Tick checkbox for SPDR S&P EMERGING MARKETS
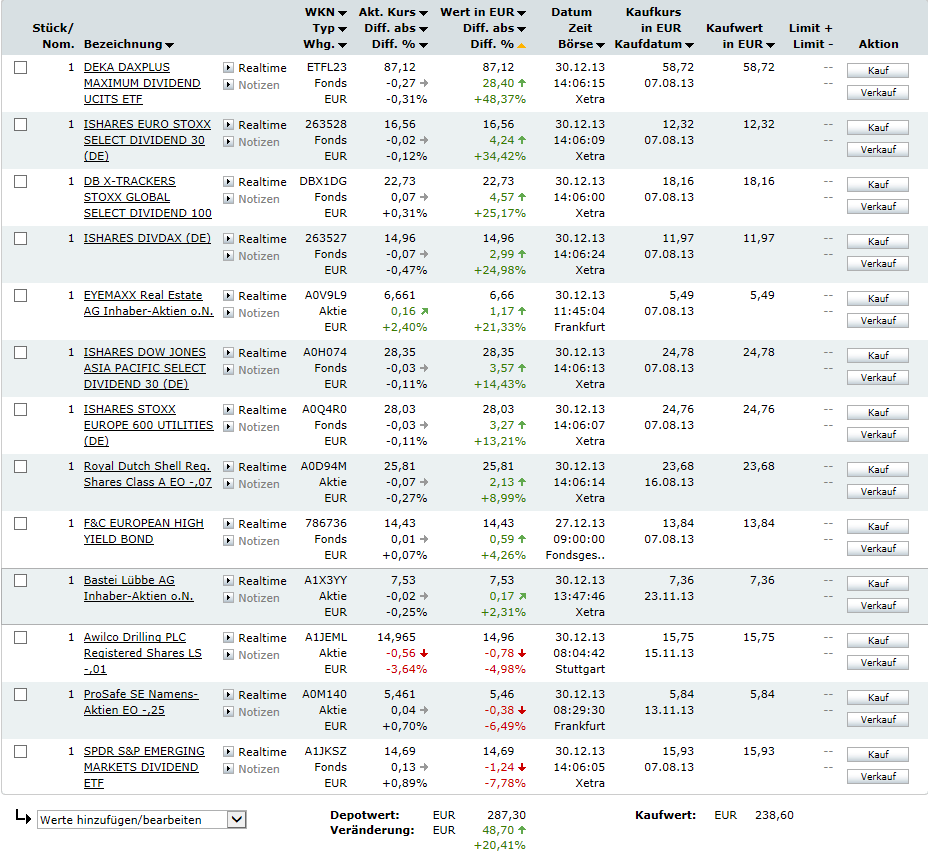 [21, 752]
